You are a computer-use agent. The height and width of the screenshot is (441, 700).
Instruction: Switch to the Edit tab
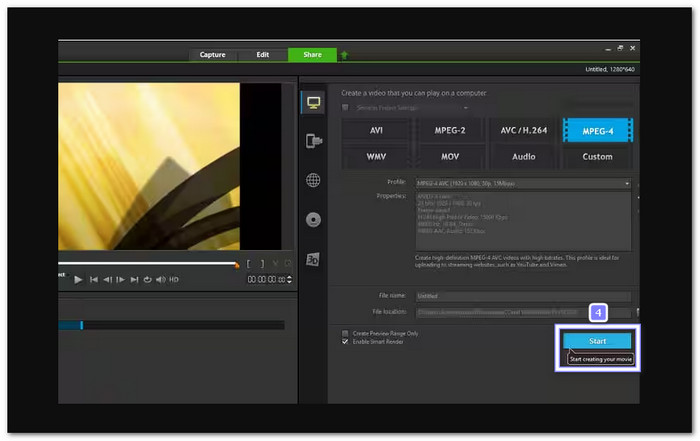click(x=261, y=55)
